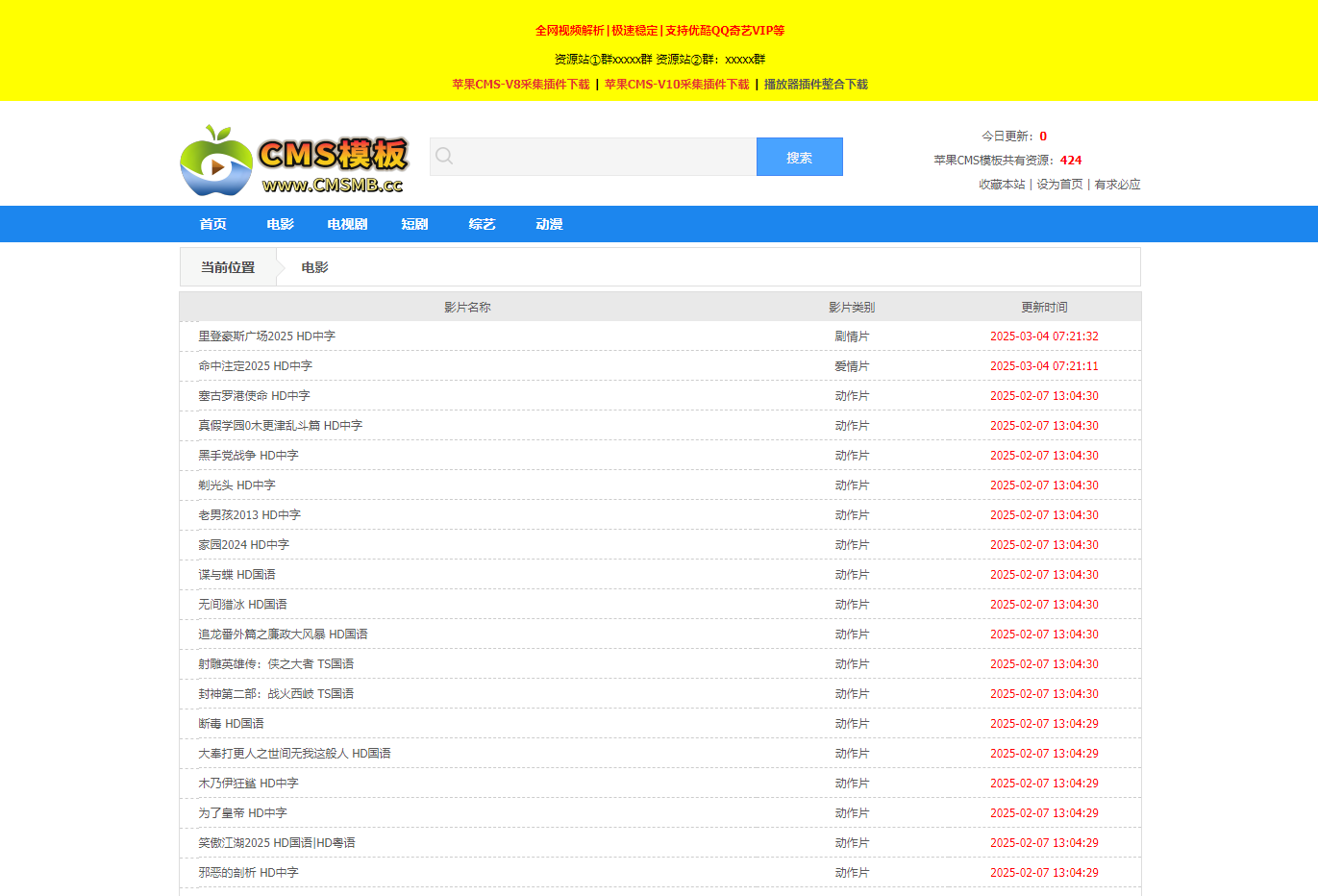The image size is (1318, 896).
Task: Click 电影 in the breadcrumb bar
Action: [x=314, y=267]
